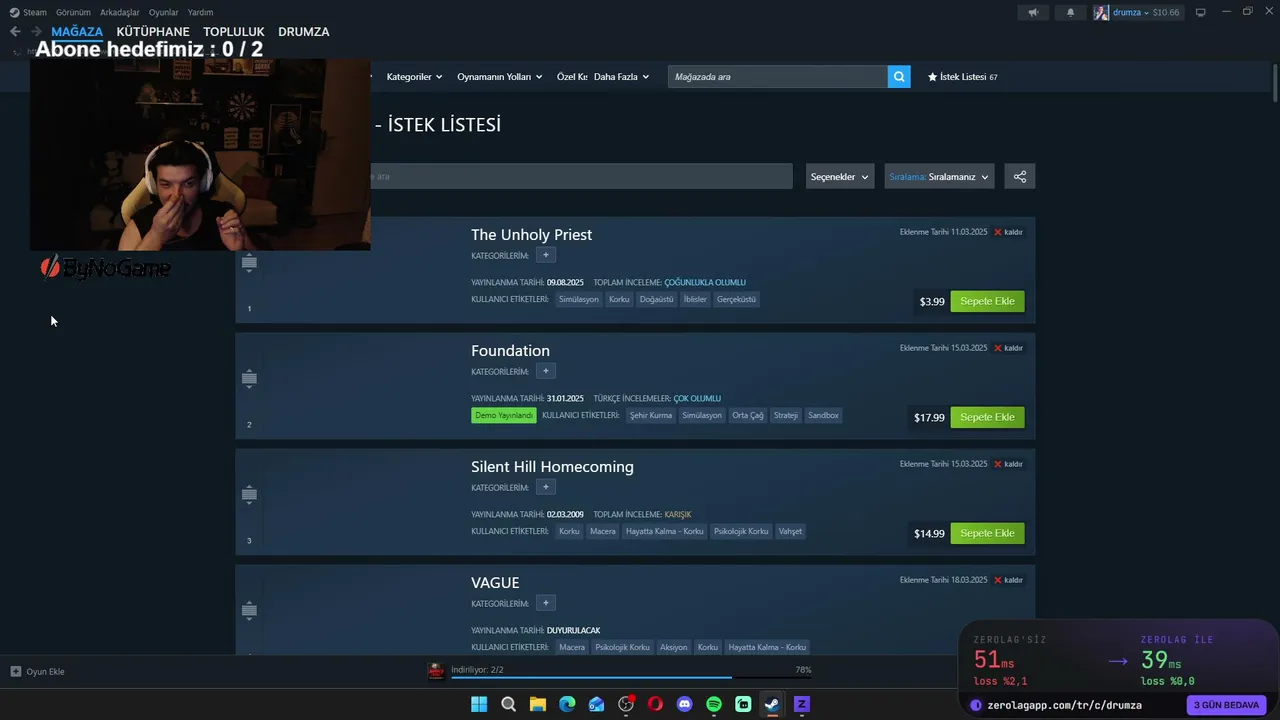This screenshot has width=1280, height=720.
Task: Open the Yardım menu
Action: pos(200,13)
